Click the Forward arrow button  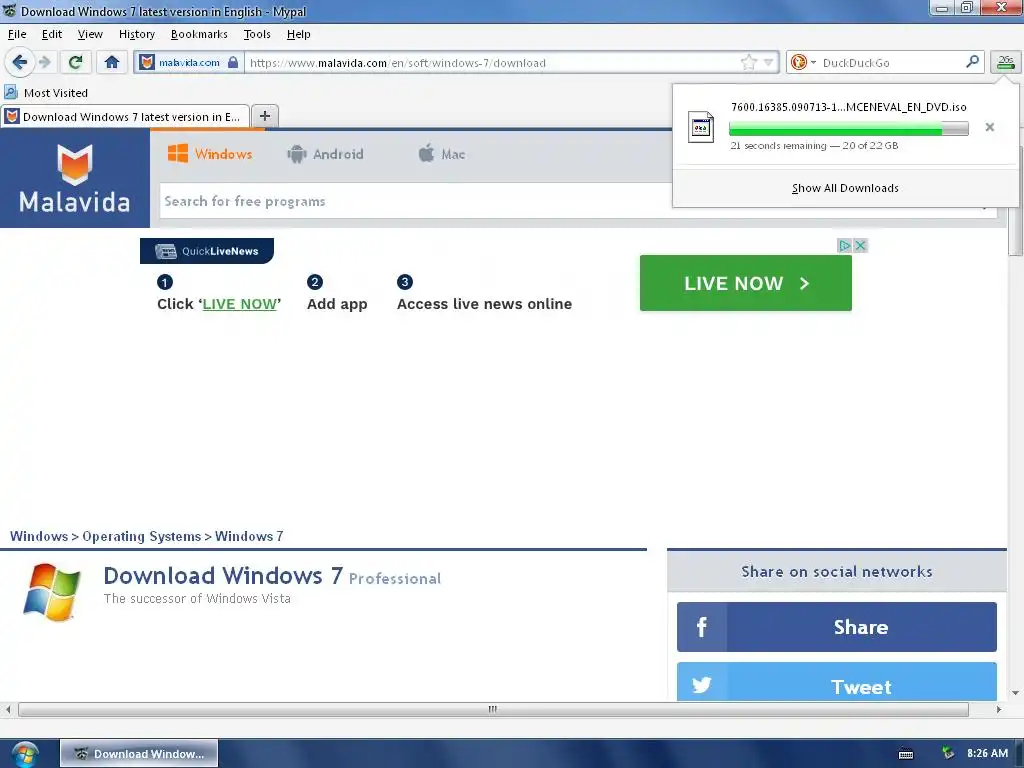pos(44,63)
